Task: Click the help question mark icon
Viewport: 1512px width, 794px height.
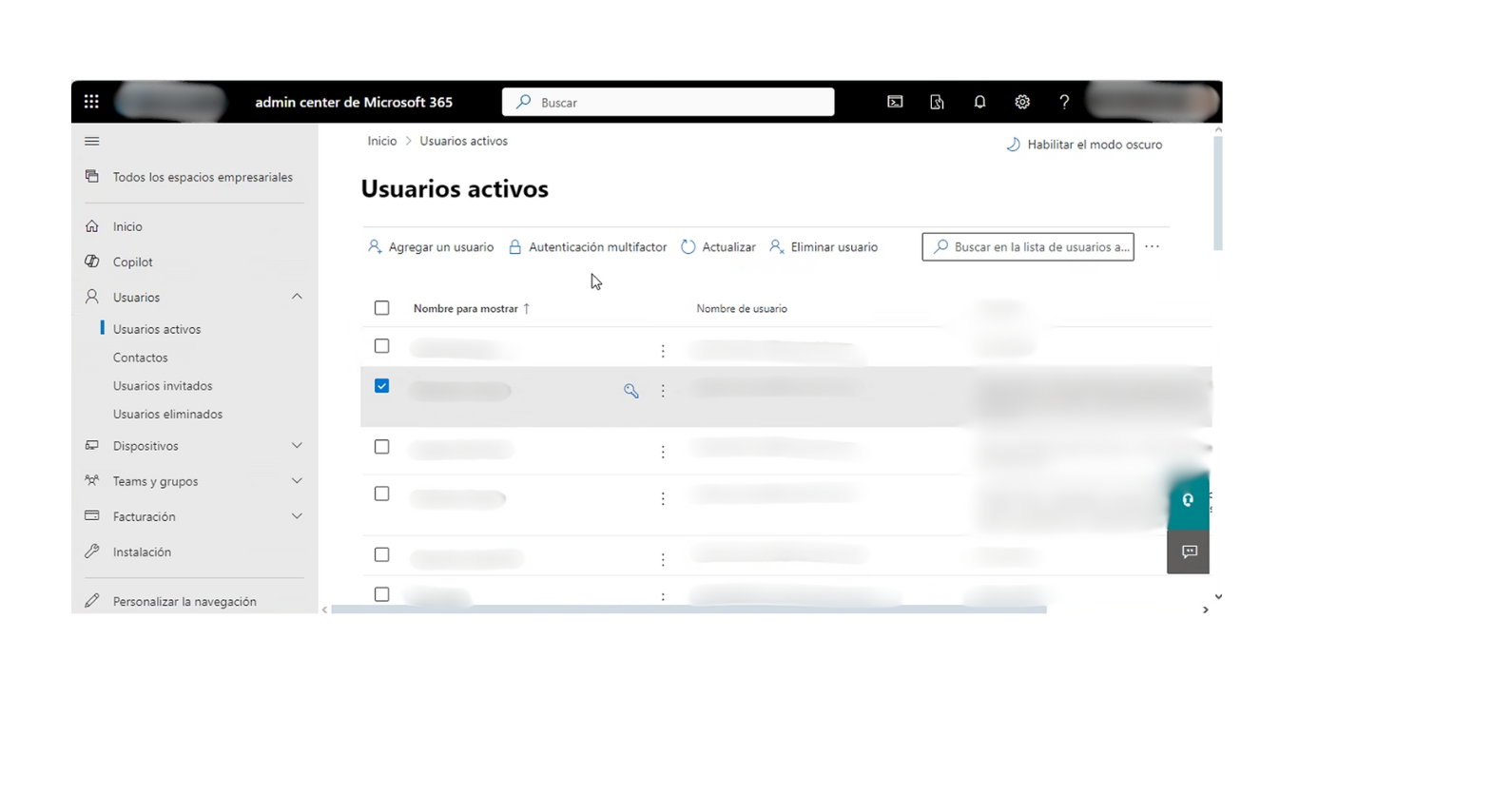Action: [1064, 102]
